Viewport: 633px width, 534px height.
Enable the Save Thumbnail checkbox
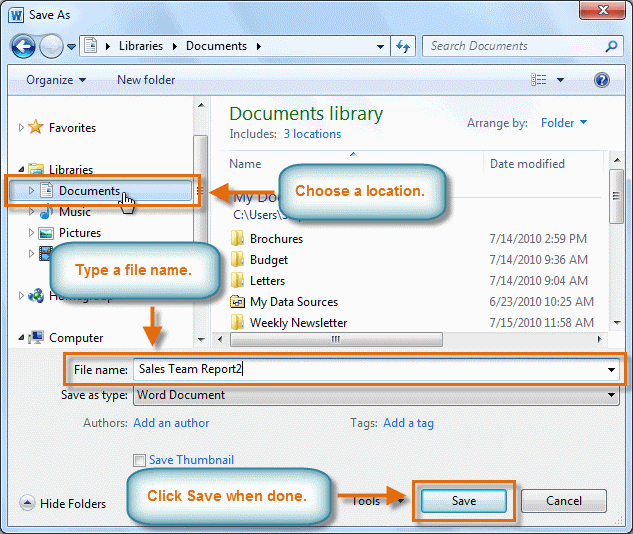coord(139,460)
